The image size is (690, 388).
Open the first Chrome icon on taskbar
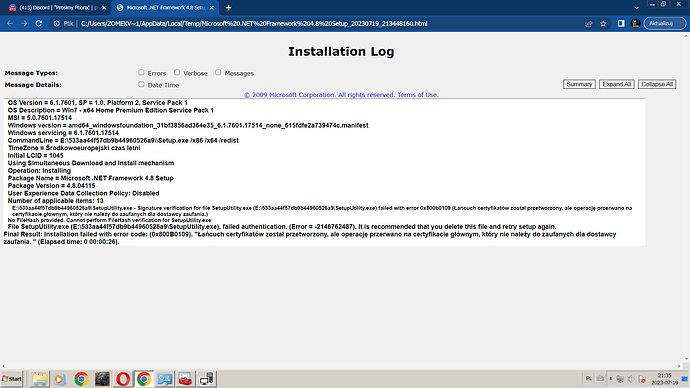(81, 379)
